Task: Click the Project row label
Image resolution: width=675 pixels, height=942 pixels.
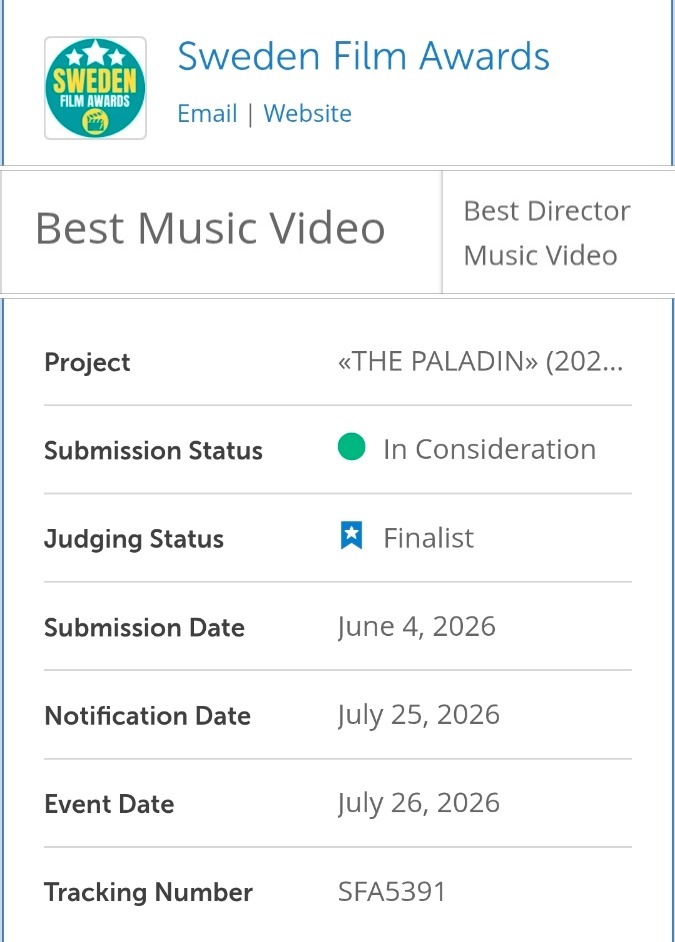Action: tap(87, 362)
